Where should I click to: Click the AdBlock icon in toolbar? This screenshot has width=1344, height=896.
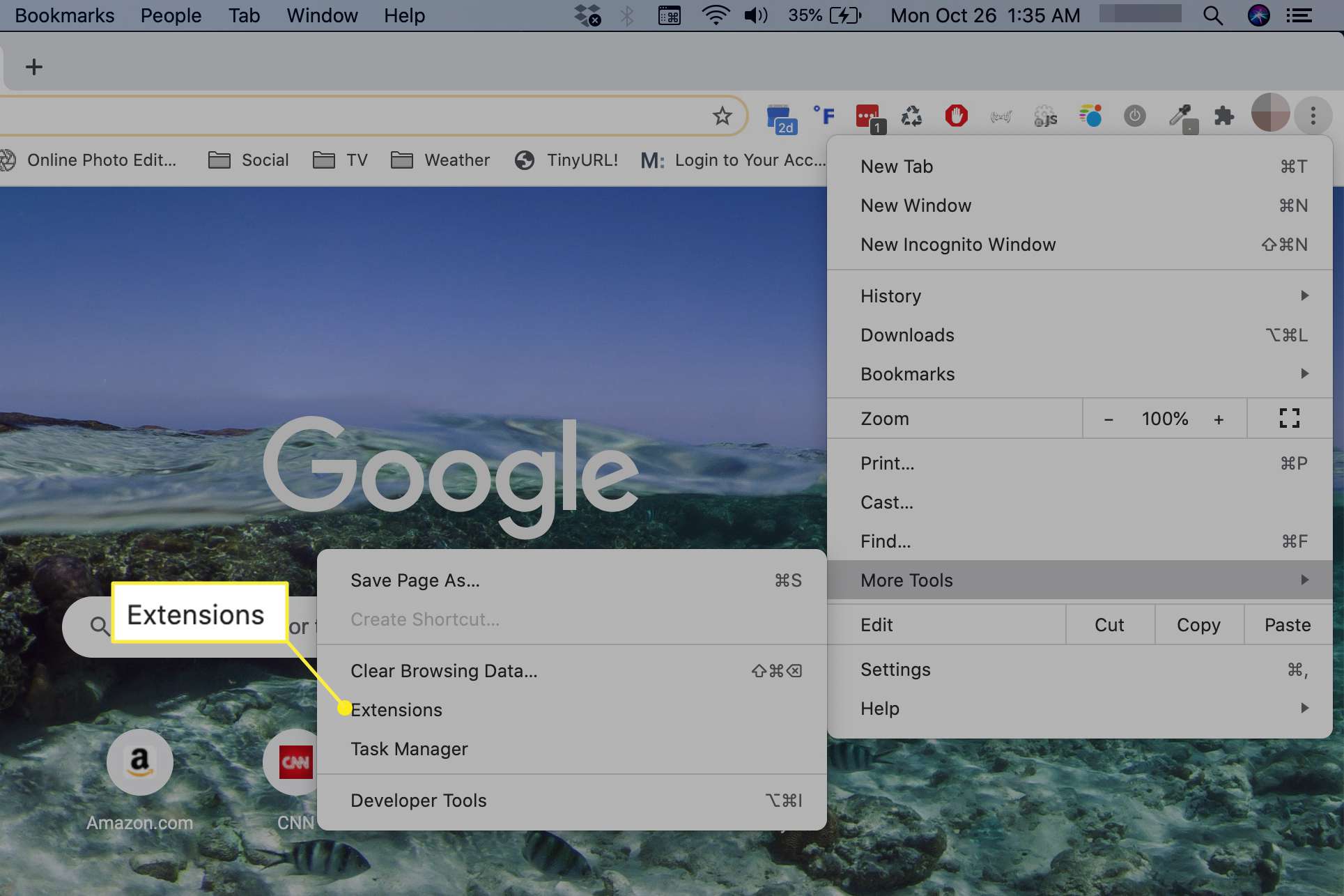pyautogui.click(x=956, y=115)
